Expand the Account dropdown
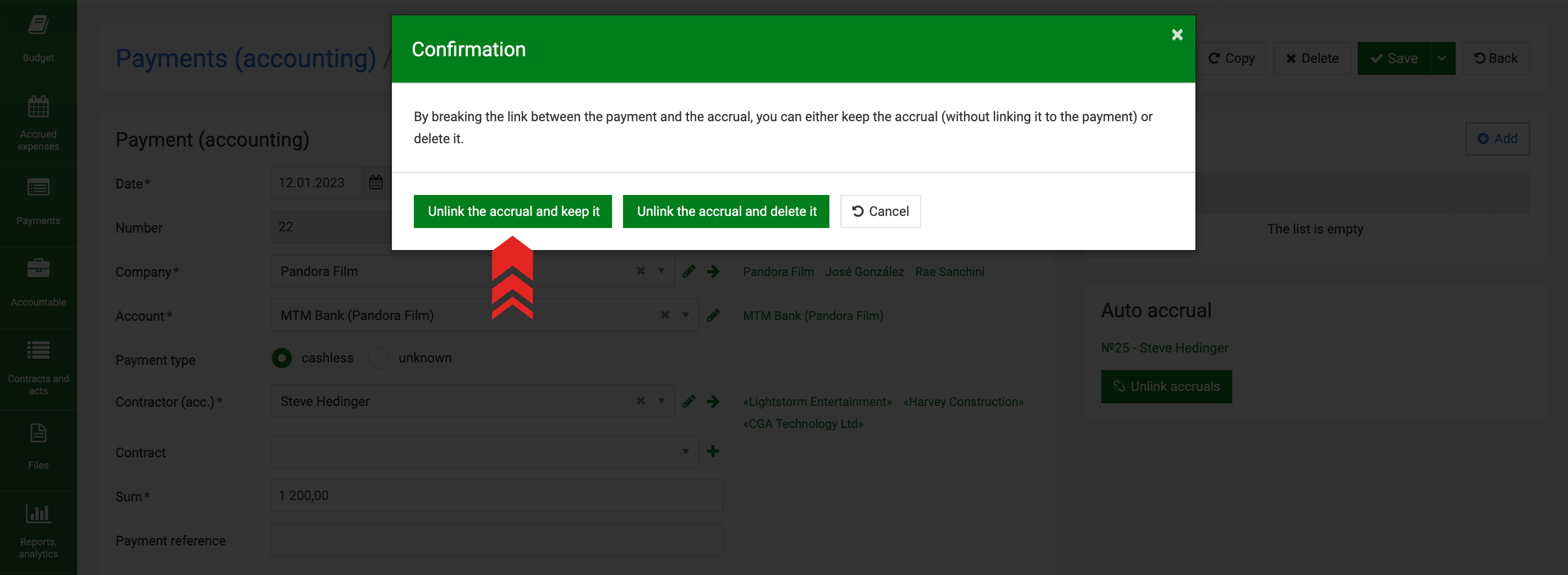The width and height of the screenshot is (1568, 575). click(x=685, y=315)
